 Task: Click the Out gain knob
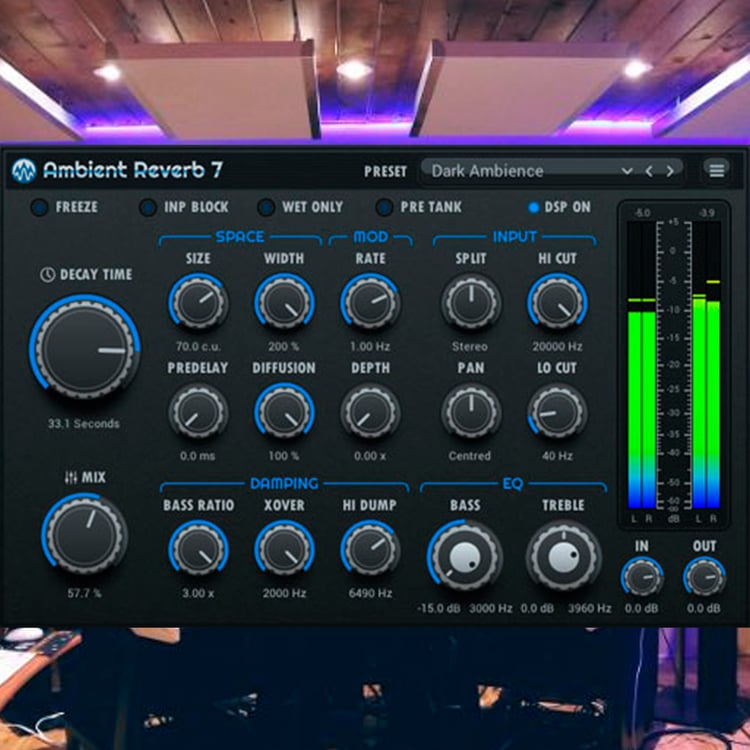[x=704, y=577]
